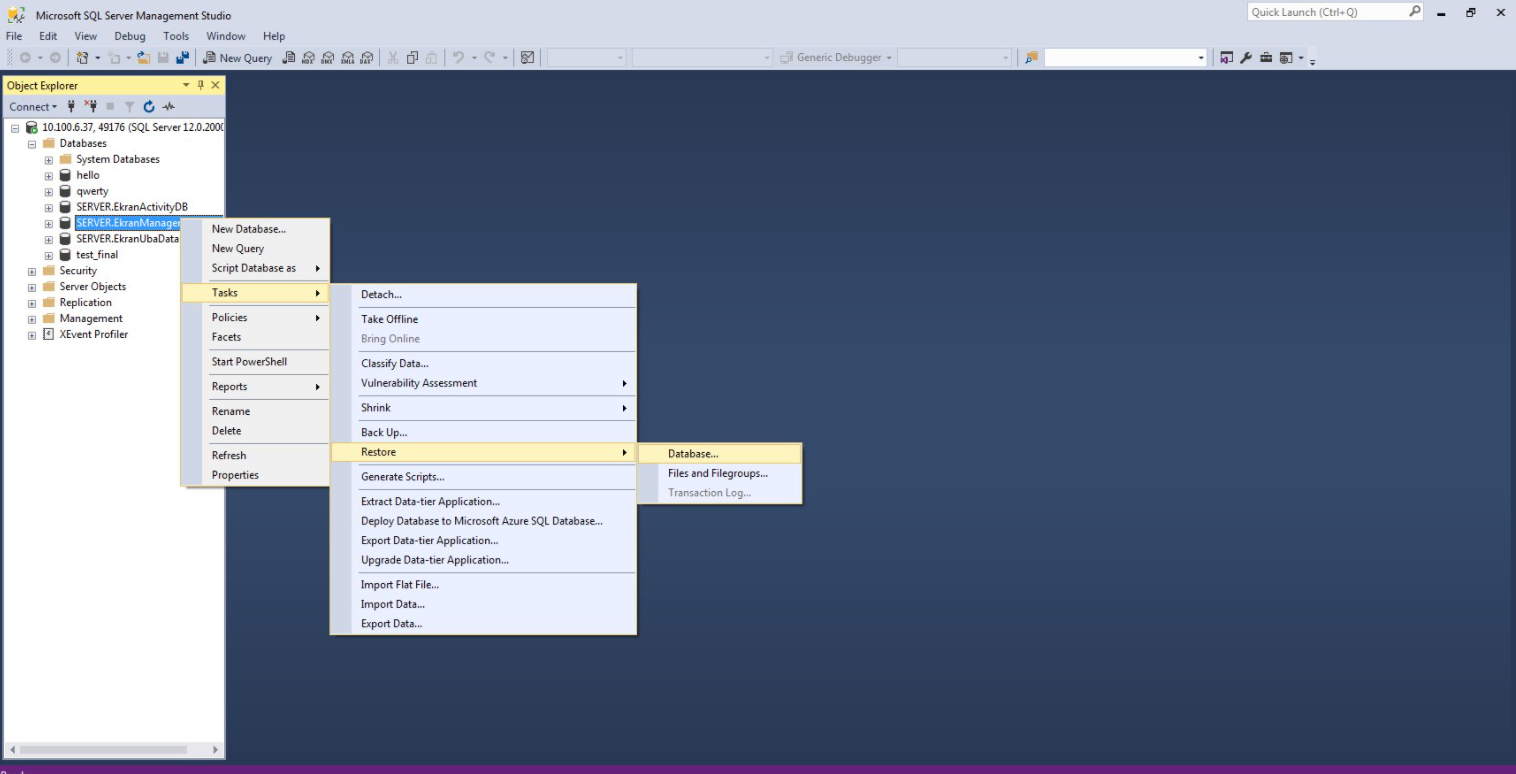Click the Save All toolbar icon
The width and height of the screenshot is (1516, 774).
click(182, 58)
